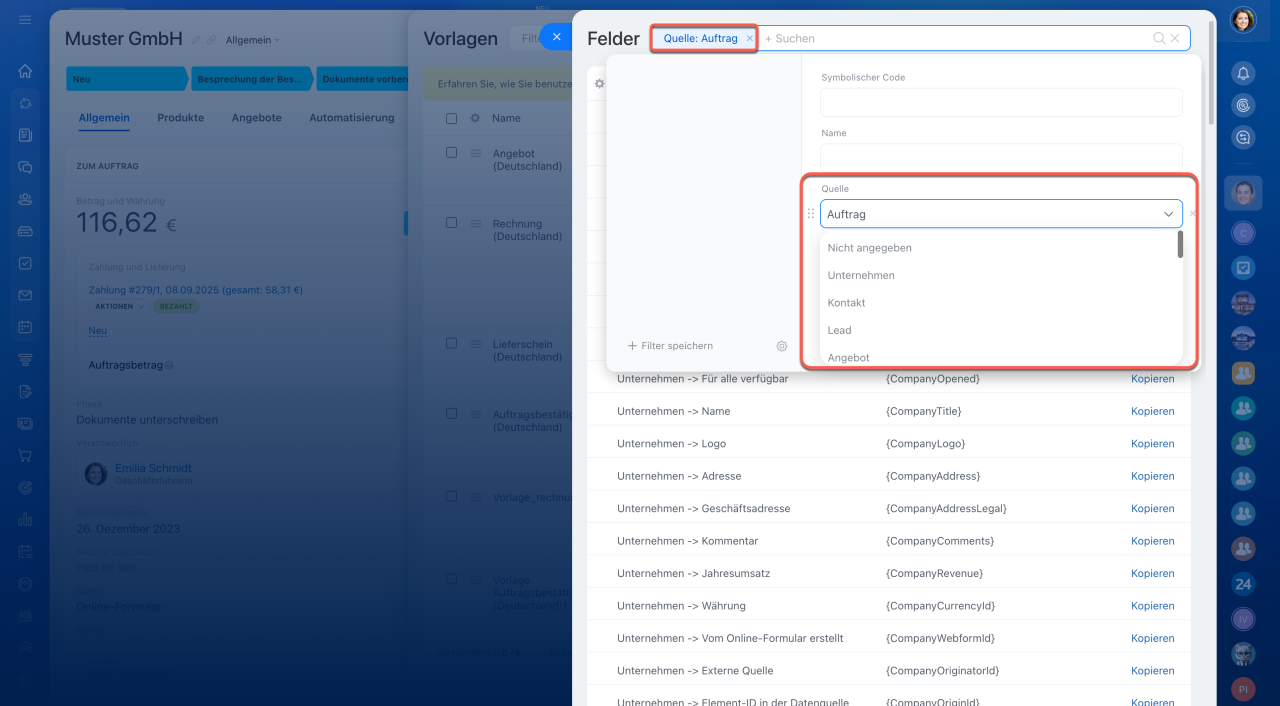This screenshot has width=1280, height=706.
Task: Remove the 'Quelle: Auftrag' filter chip
Action: tap(749, 38)
